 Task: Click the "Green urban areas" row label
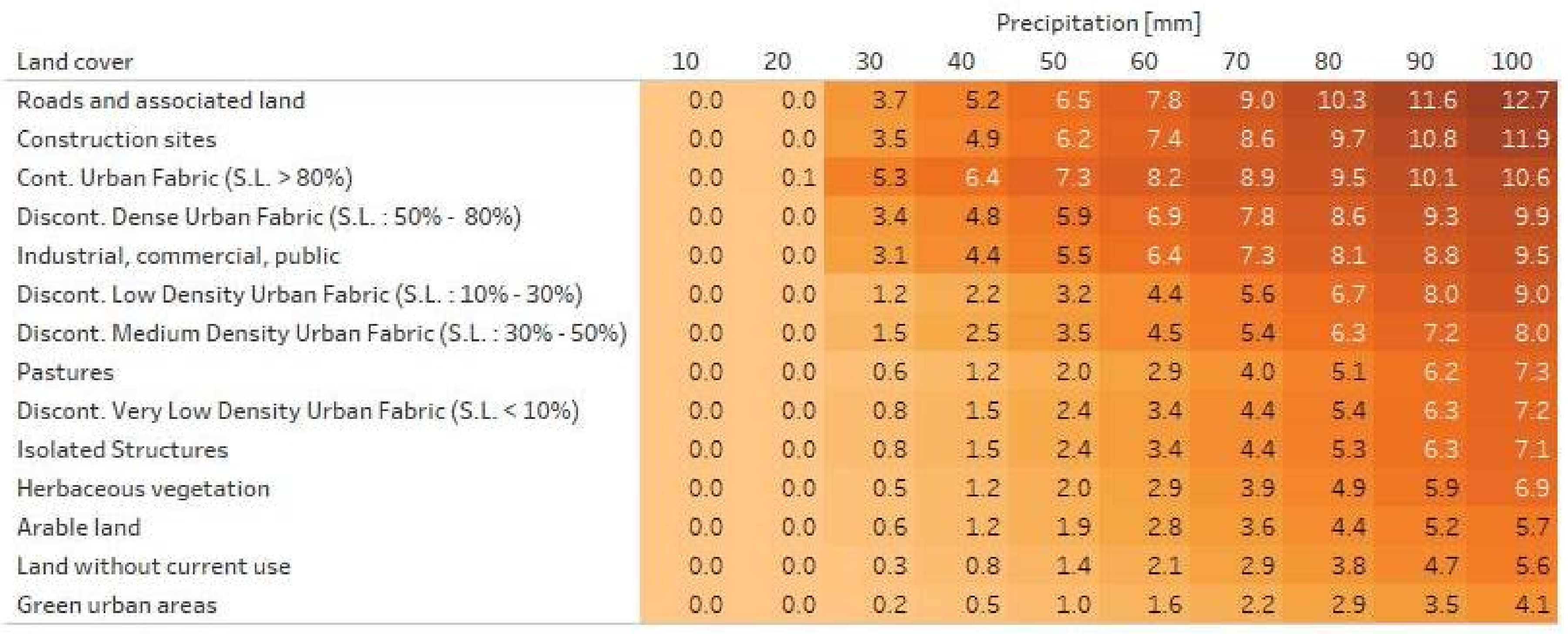(116, 605)
